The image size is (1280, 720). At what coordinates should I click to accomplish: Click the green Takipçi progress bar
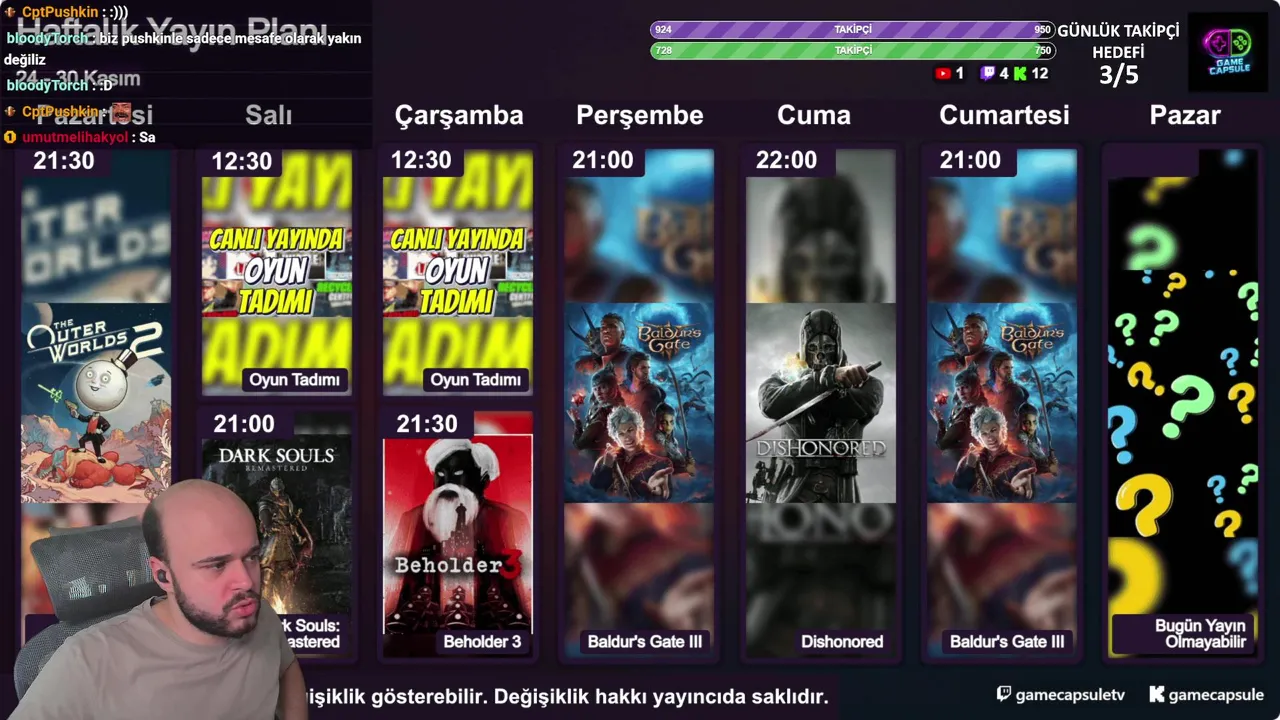click(852, 50)
